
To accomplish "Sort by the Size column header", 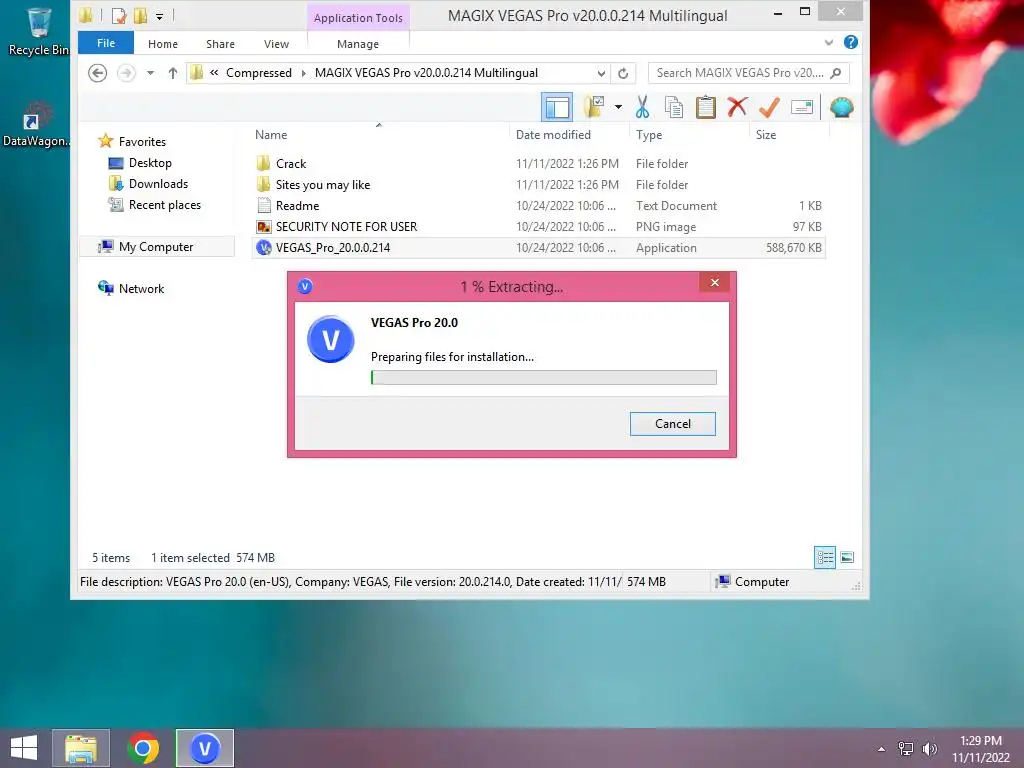I will (x=765, y=135).
